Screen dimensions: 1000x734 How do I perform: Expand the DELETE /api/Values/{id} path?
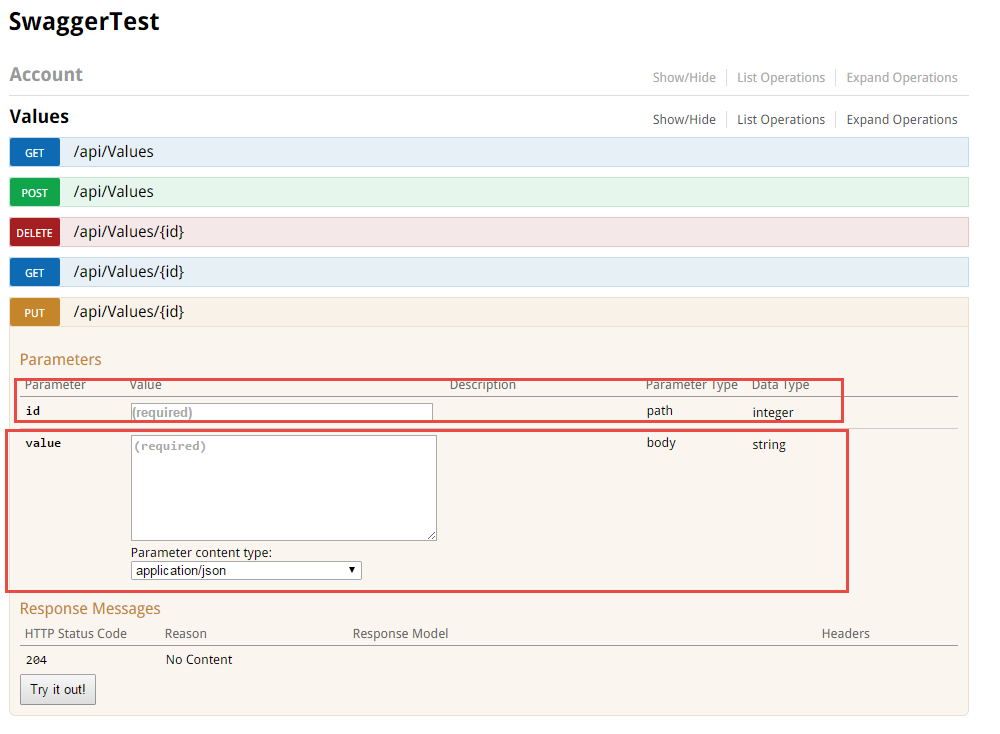pyautogui.click(x=129, y=232)
